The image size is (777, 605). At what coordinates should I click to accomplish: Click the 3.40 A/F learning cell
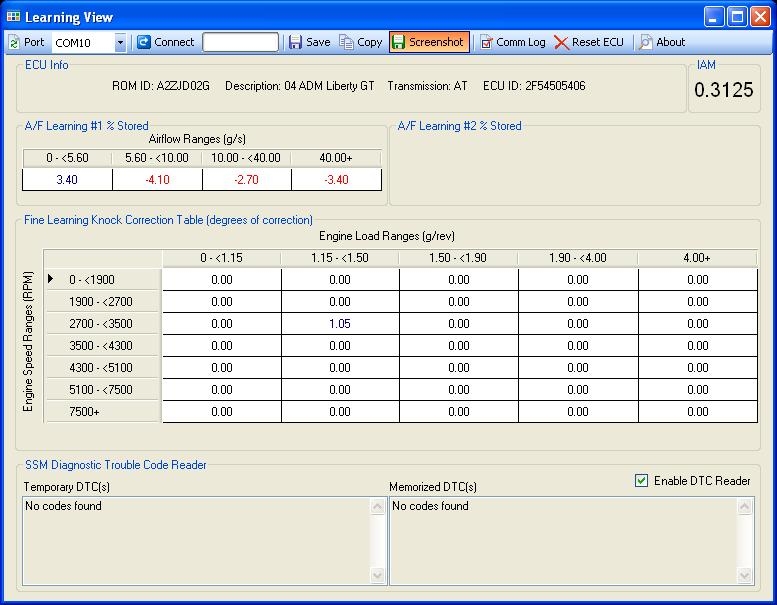[67, 179]
